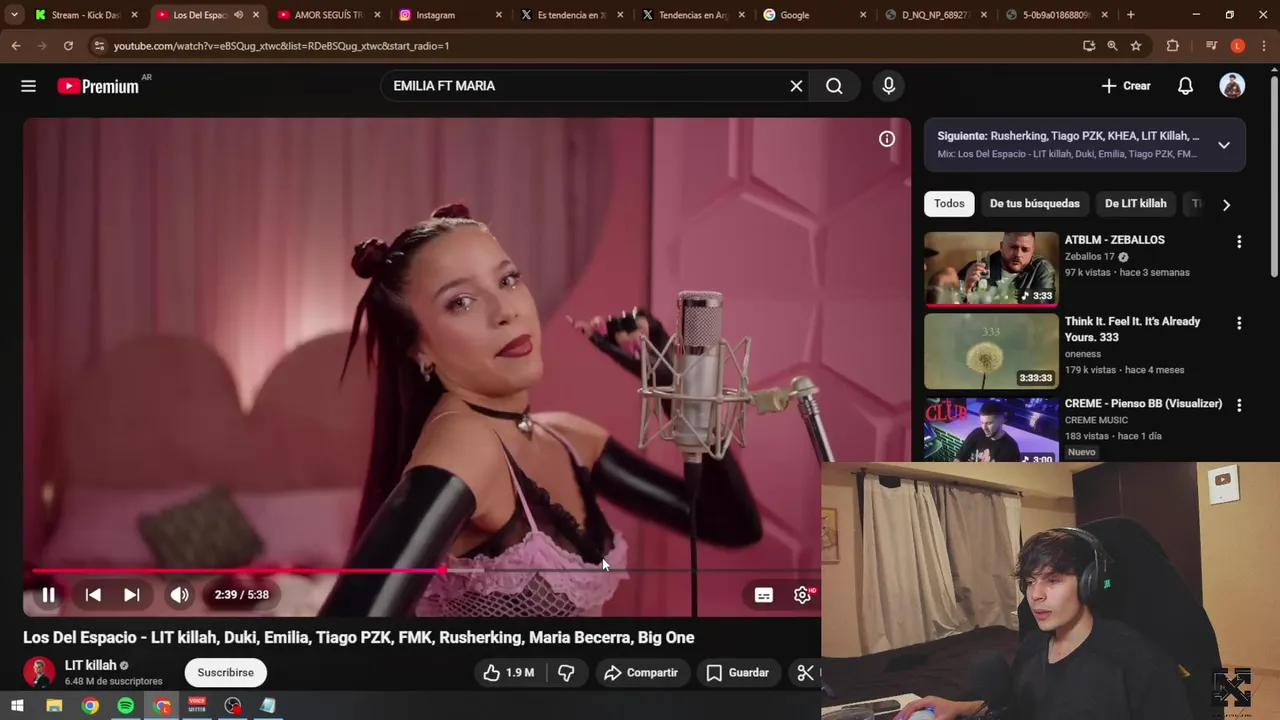The image size is (1280, 720).
Task: Open Windows Start menu
Action: pos(17,706)
